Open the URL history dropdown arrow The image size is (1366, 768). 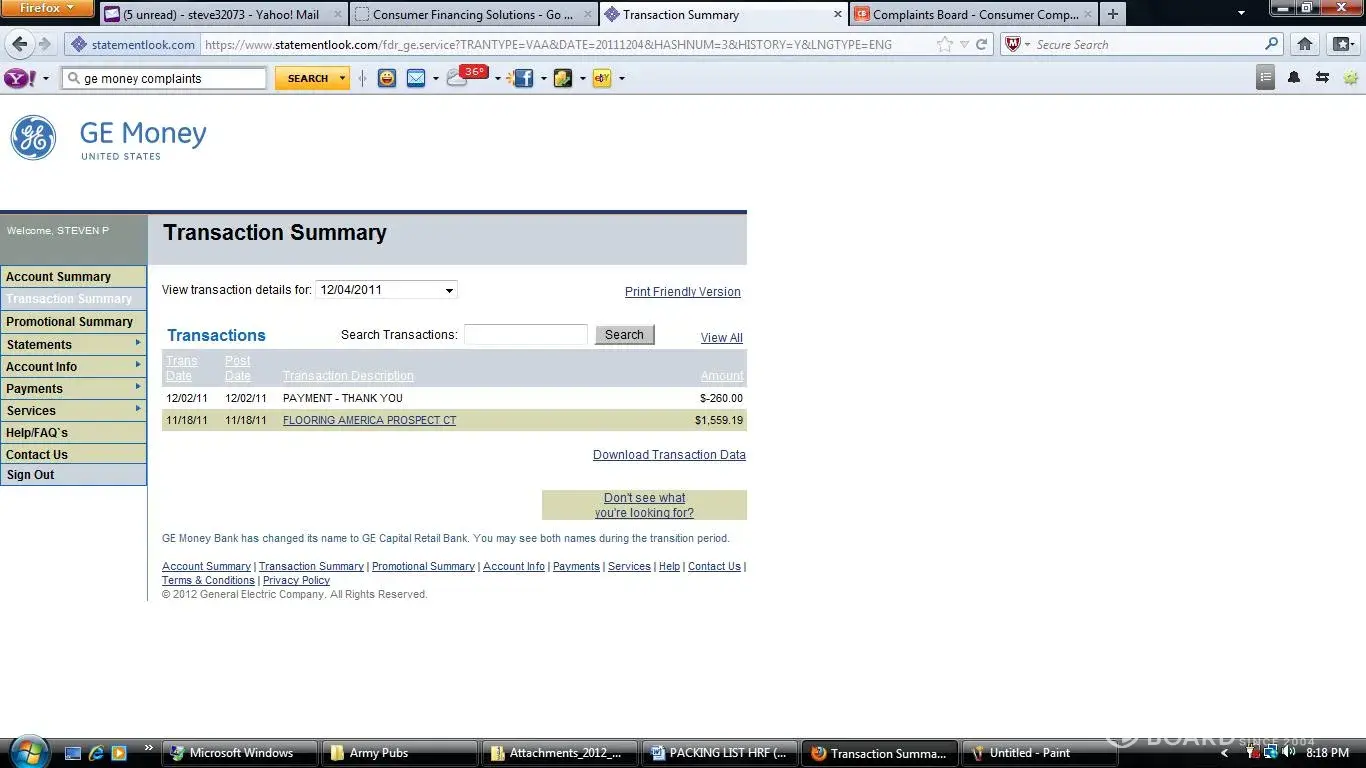point(964,44)
